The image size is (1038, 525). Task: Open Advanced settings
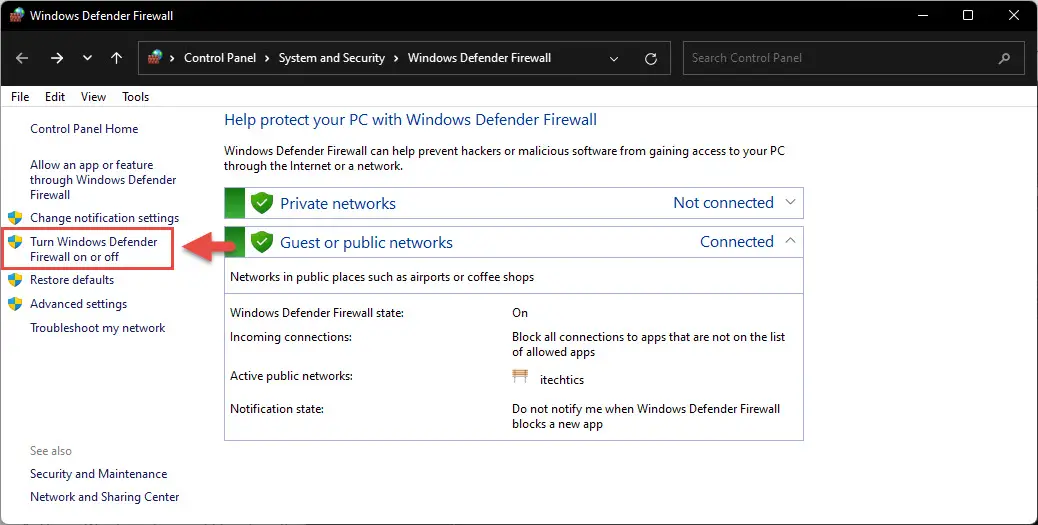coord(78,304)
